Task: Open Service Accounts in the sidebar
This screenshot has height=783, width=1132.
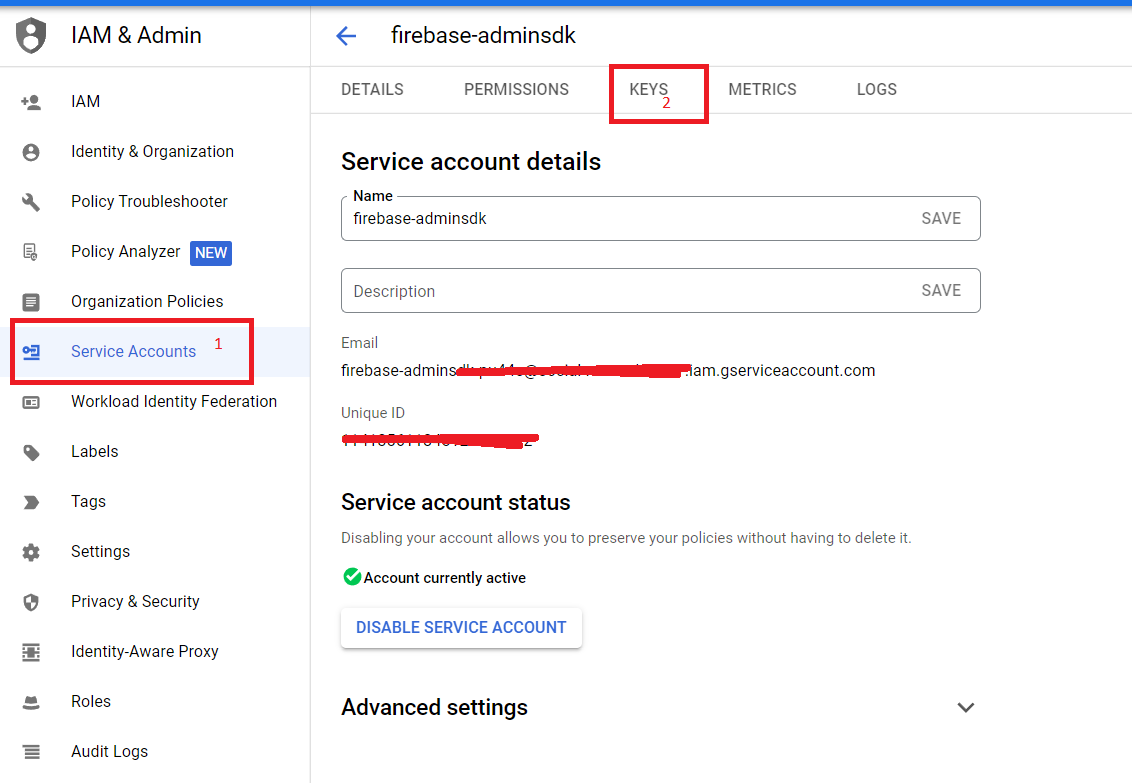Action: pos(133,351)
